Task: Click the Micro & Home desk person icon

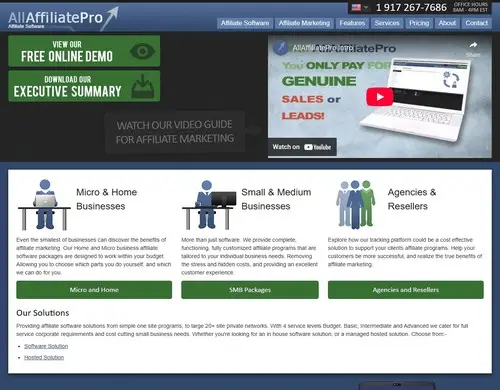Action: (x=44, y=205)
